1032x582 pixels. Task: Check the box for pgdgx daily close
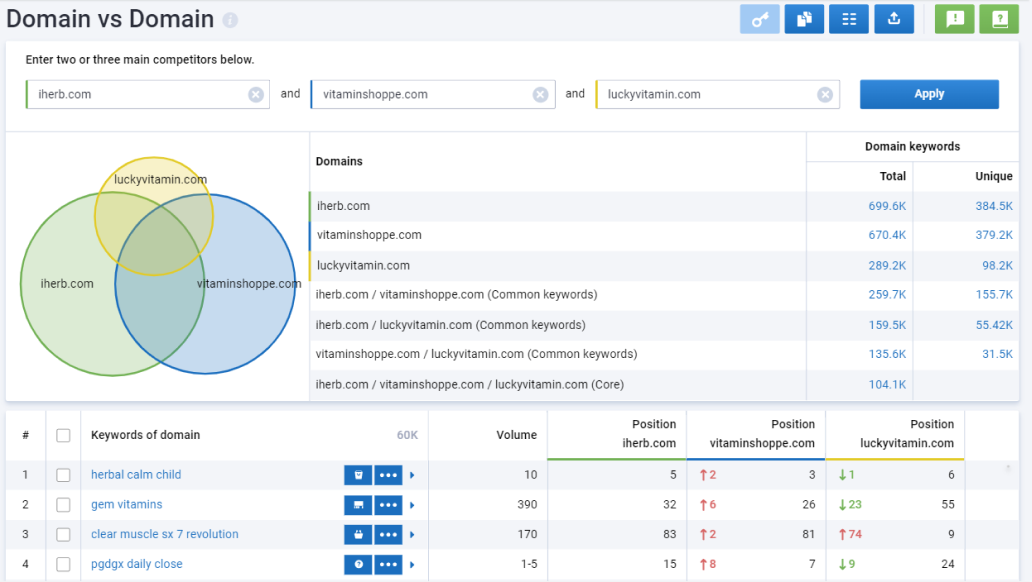pyautogui.click(x=63, y=564)
